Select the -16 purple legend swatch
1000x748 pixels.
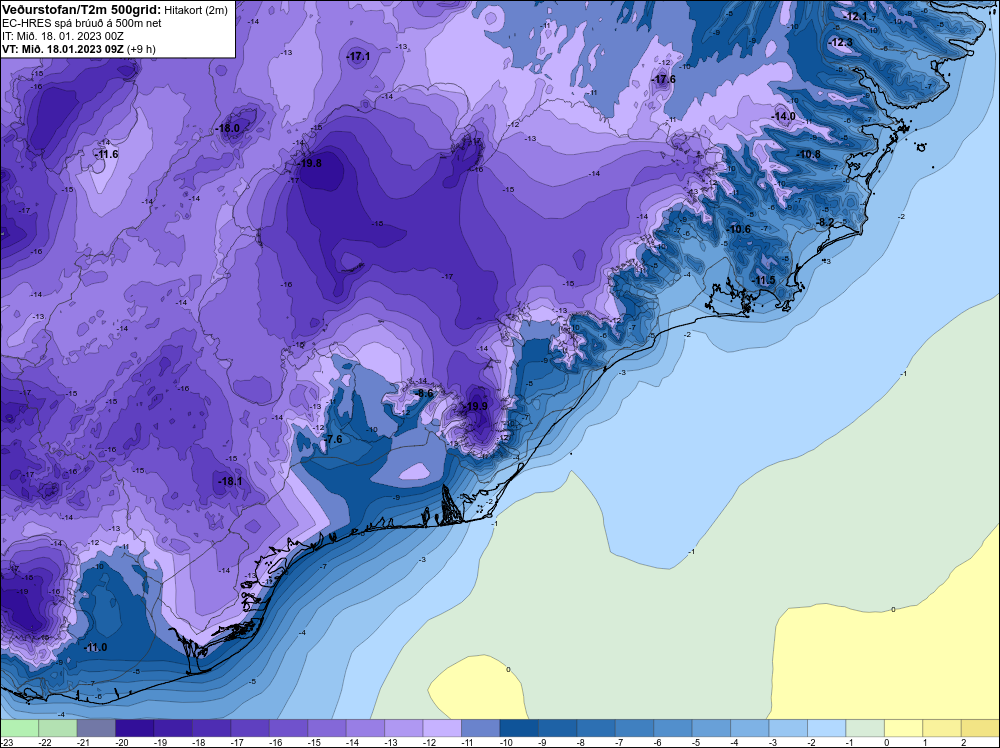coord(288,728)
